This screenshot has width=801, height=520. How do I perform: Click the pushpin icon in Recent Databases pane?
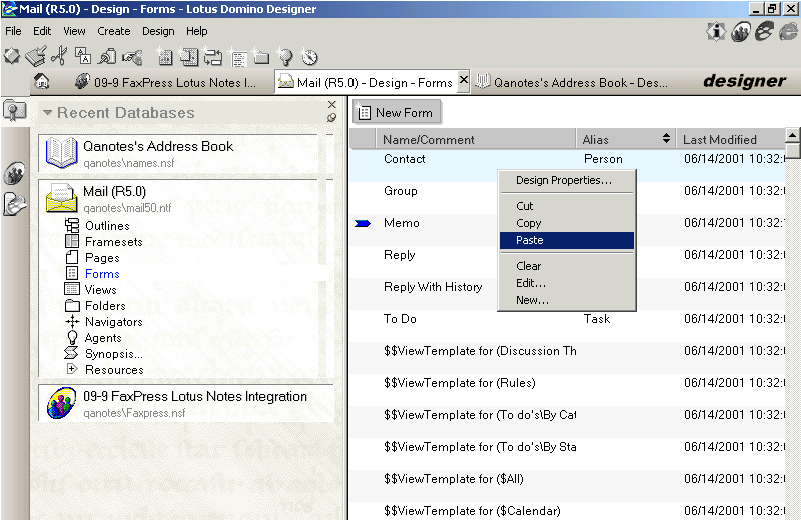(x=332, y=118)
